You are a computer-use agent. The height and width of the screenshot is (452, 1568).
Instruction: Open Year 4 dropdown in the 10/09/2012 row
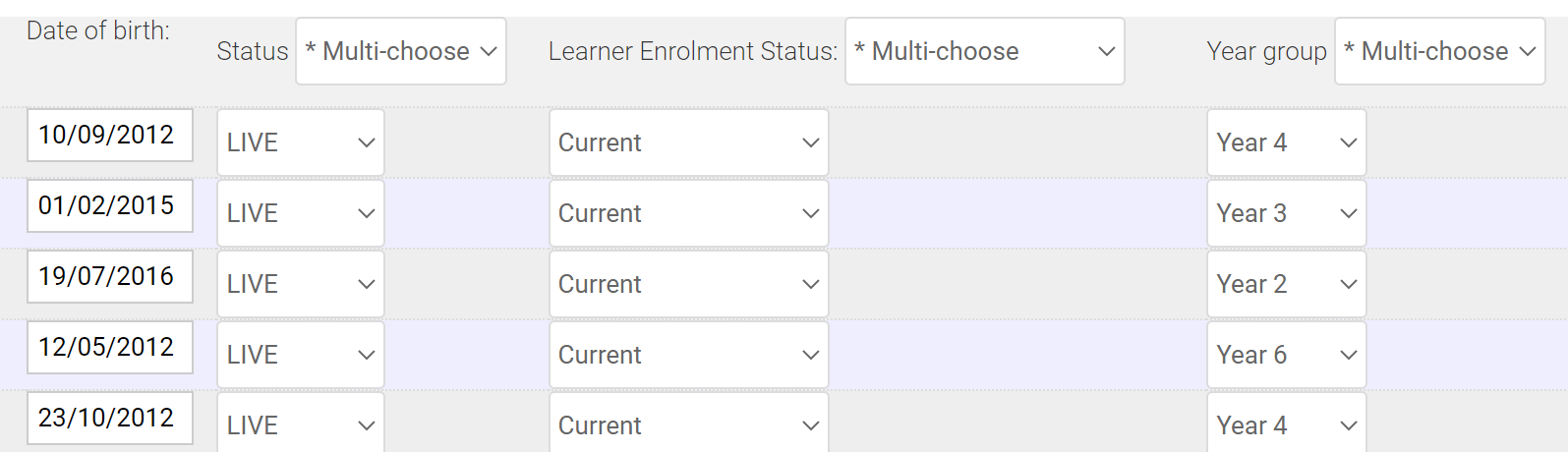click(1286, 142)
